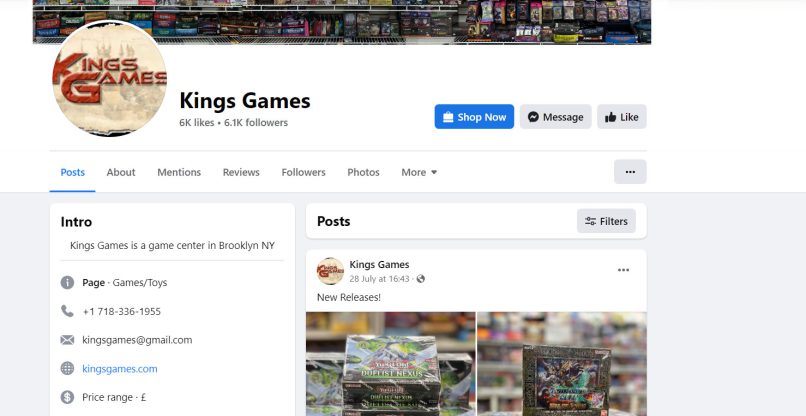The image size is (806, 416).
Task: Click the Message button
Action: point(555,117)
